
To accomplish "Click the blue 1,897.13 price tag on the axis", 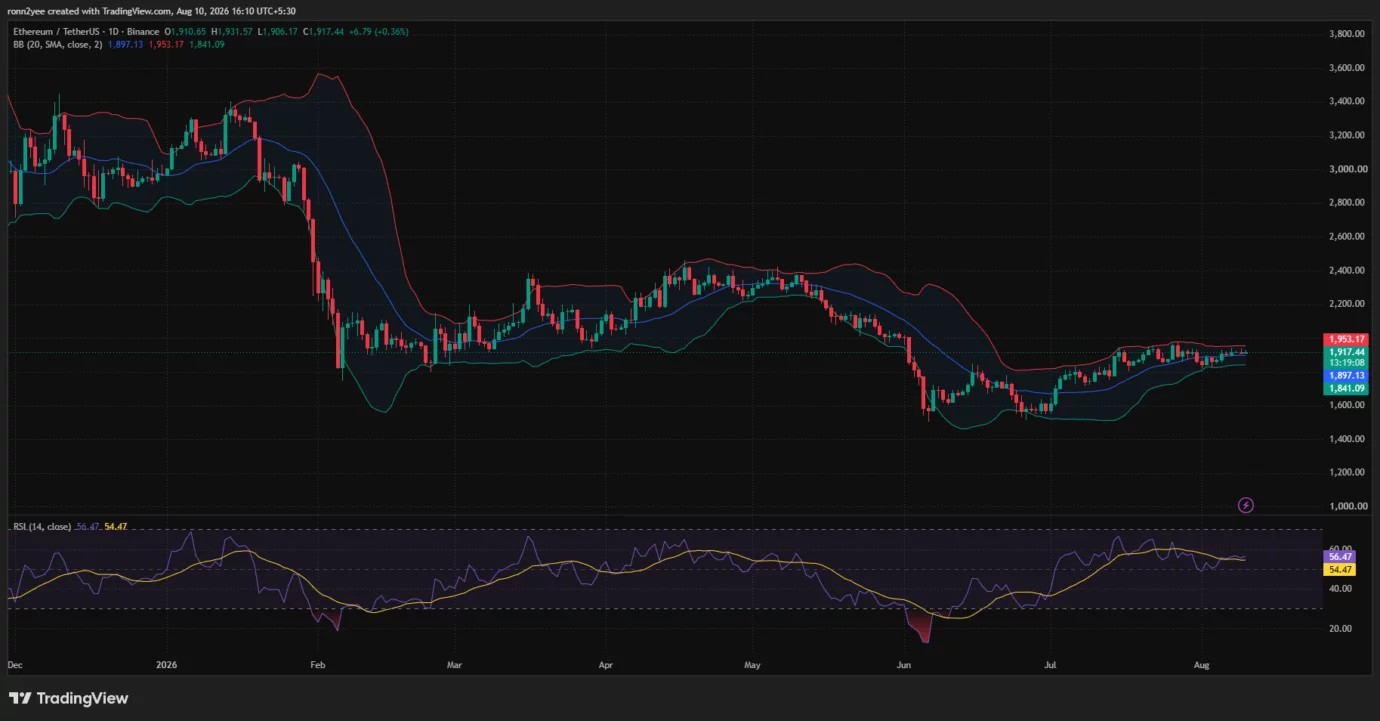I will 1345,375.
